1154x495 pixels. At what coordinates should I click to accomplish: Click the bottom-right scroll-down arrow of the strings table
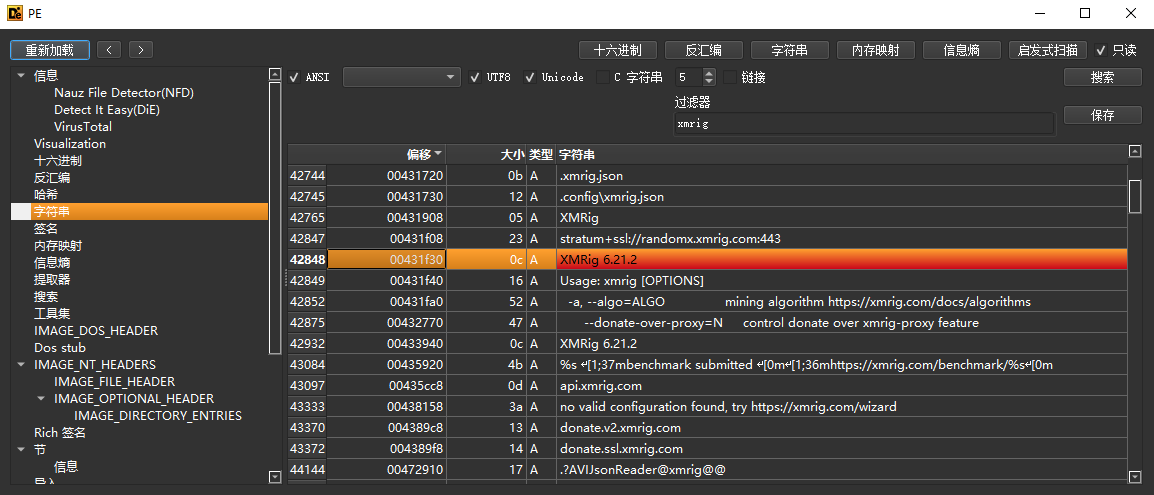1135,477
